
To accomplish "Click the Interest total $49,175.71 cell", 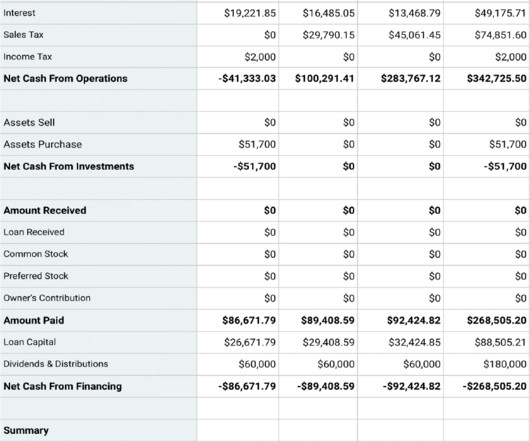I will click(x=500, y=13).
